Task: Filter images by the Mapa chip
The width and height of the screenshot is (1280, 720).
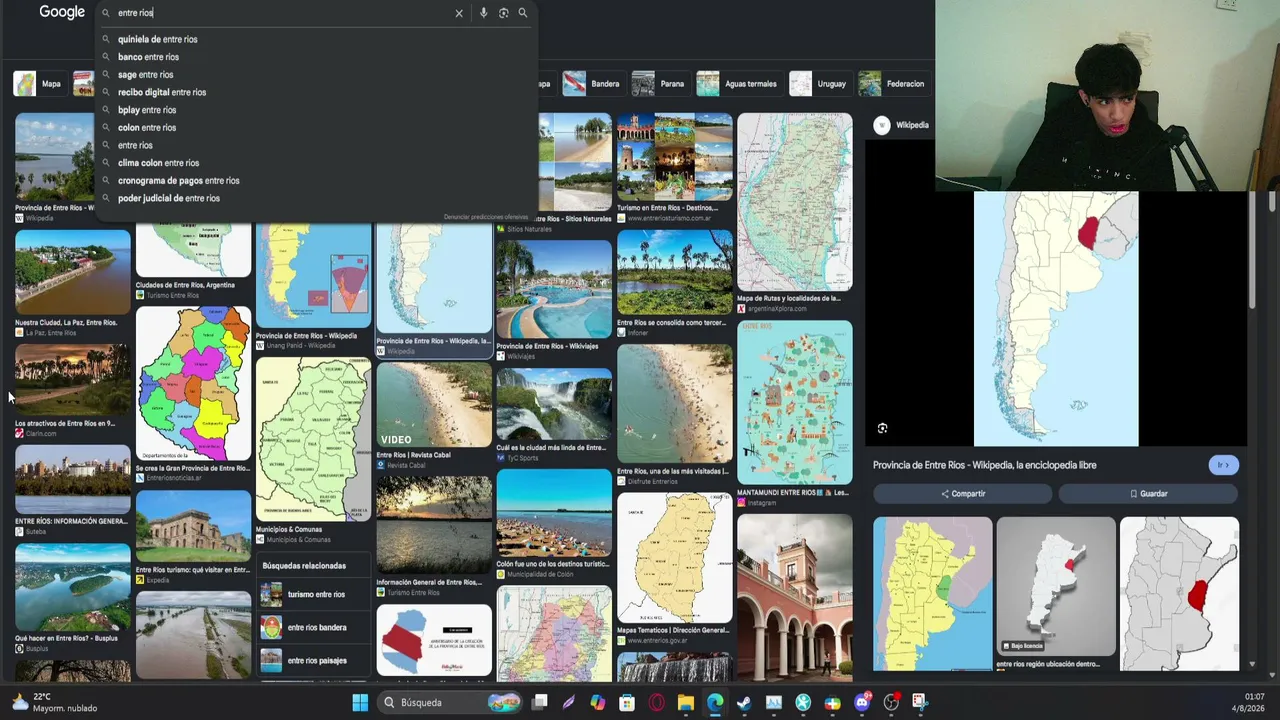Action: [x=39, y=84]
